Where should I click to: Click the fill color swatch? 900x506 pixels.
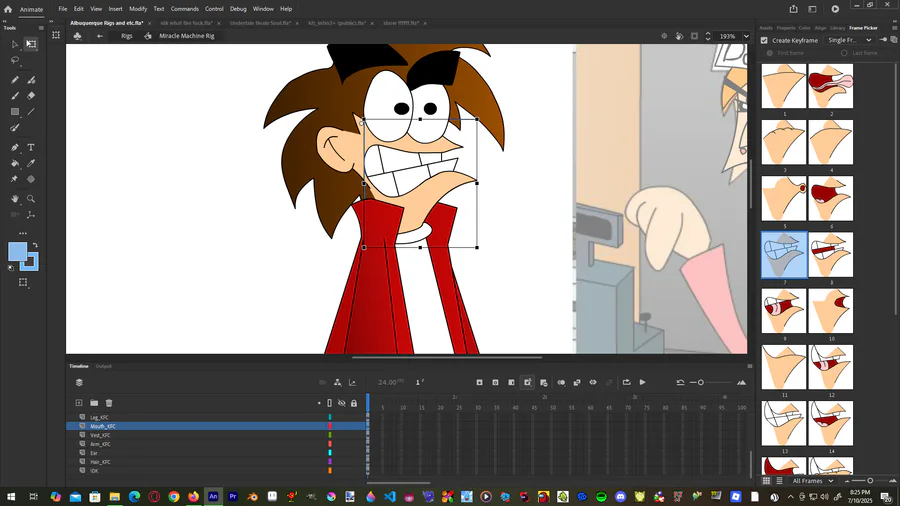point(17,251)
